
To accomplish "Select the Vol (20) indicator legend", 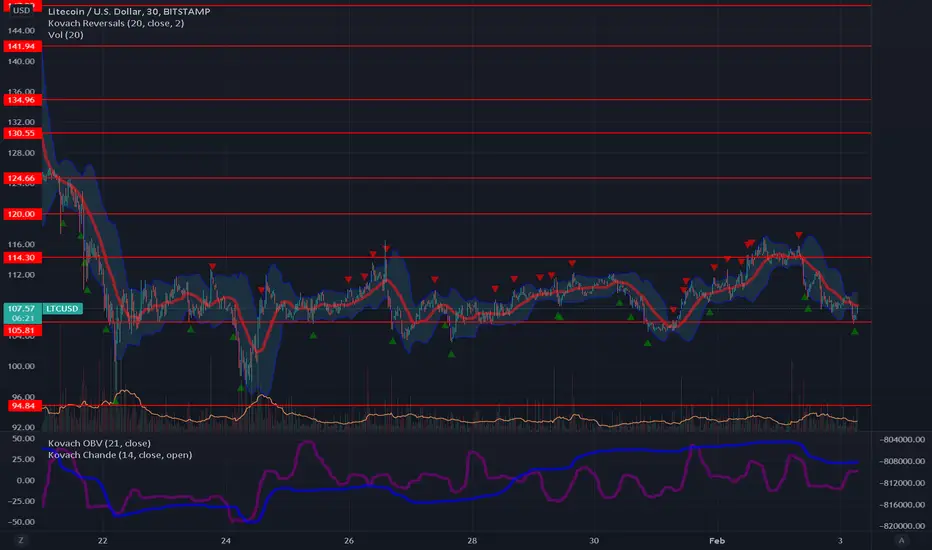I will (65, 35).
